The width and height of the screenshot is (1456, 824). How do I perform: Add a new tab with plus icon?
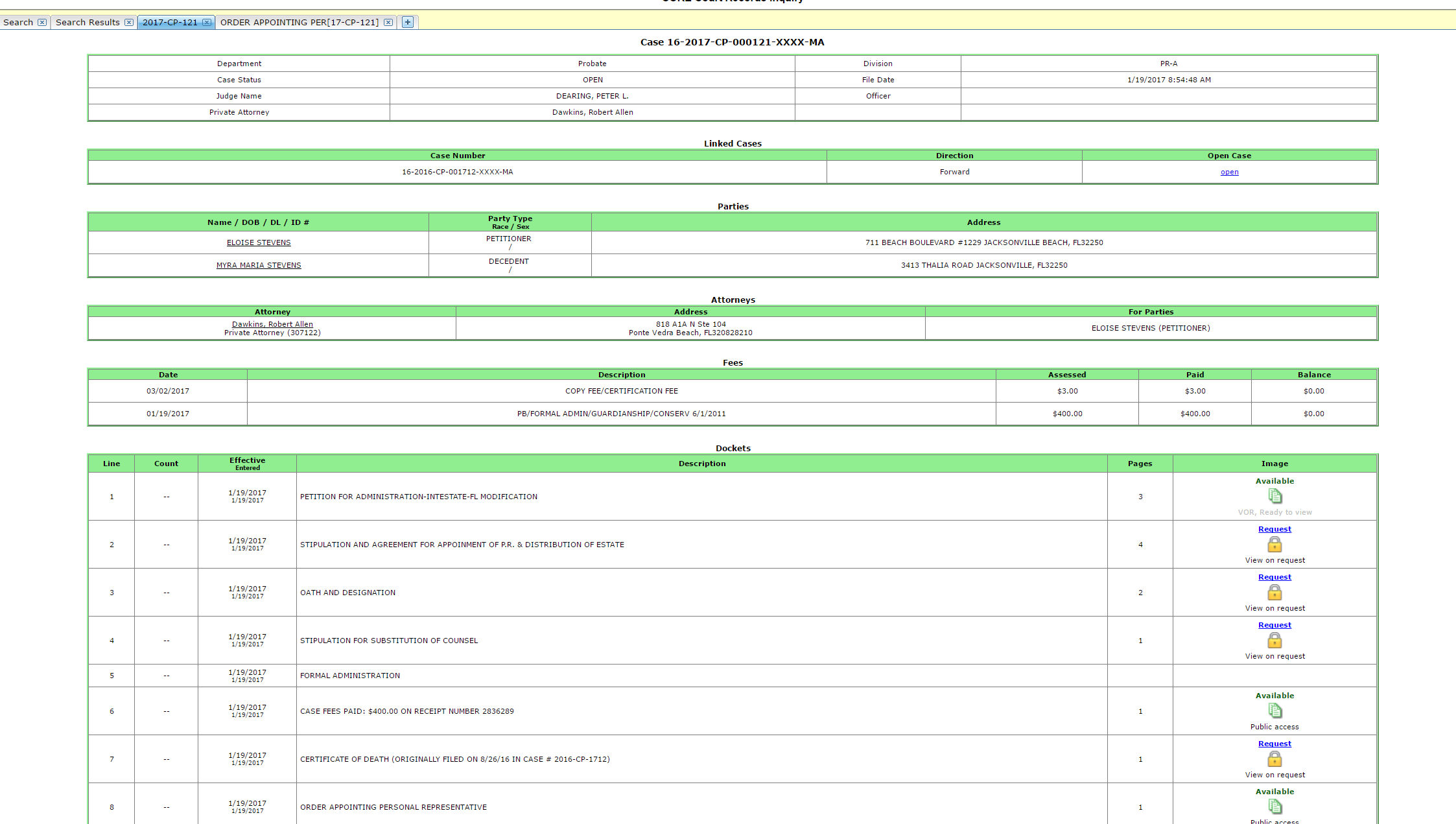pos(408,22)
